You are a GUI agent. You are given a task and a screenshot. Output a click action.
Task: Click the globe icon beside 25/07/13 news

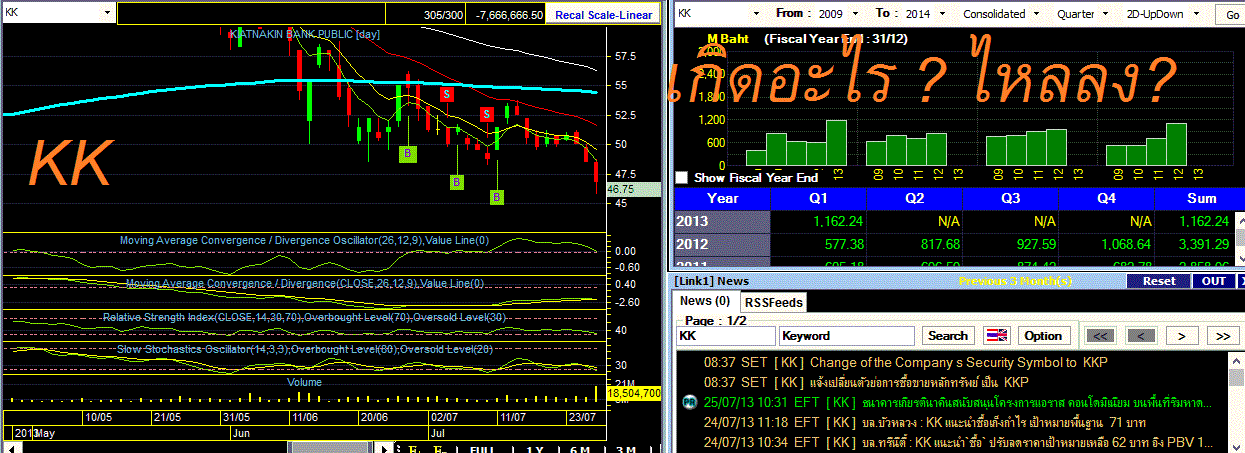tap(688, 402)
